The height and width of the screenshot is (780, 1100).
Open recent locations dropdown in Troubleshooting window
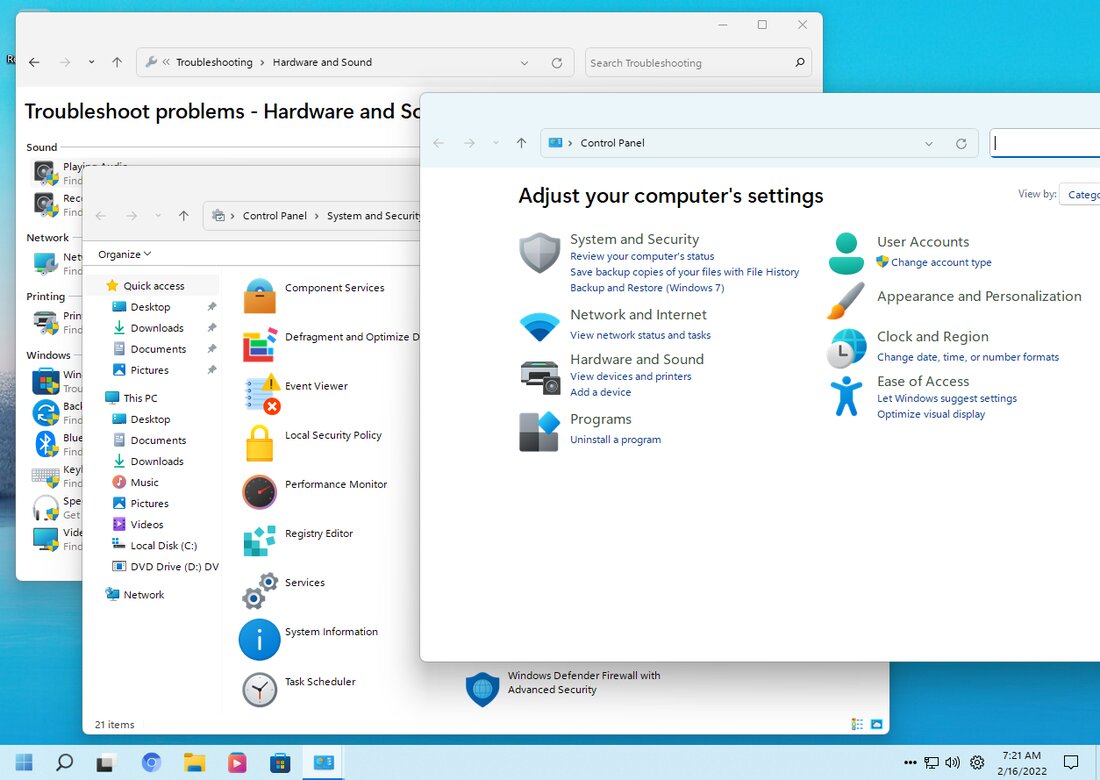pyautogui.click(x=91, y=62)
